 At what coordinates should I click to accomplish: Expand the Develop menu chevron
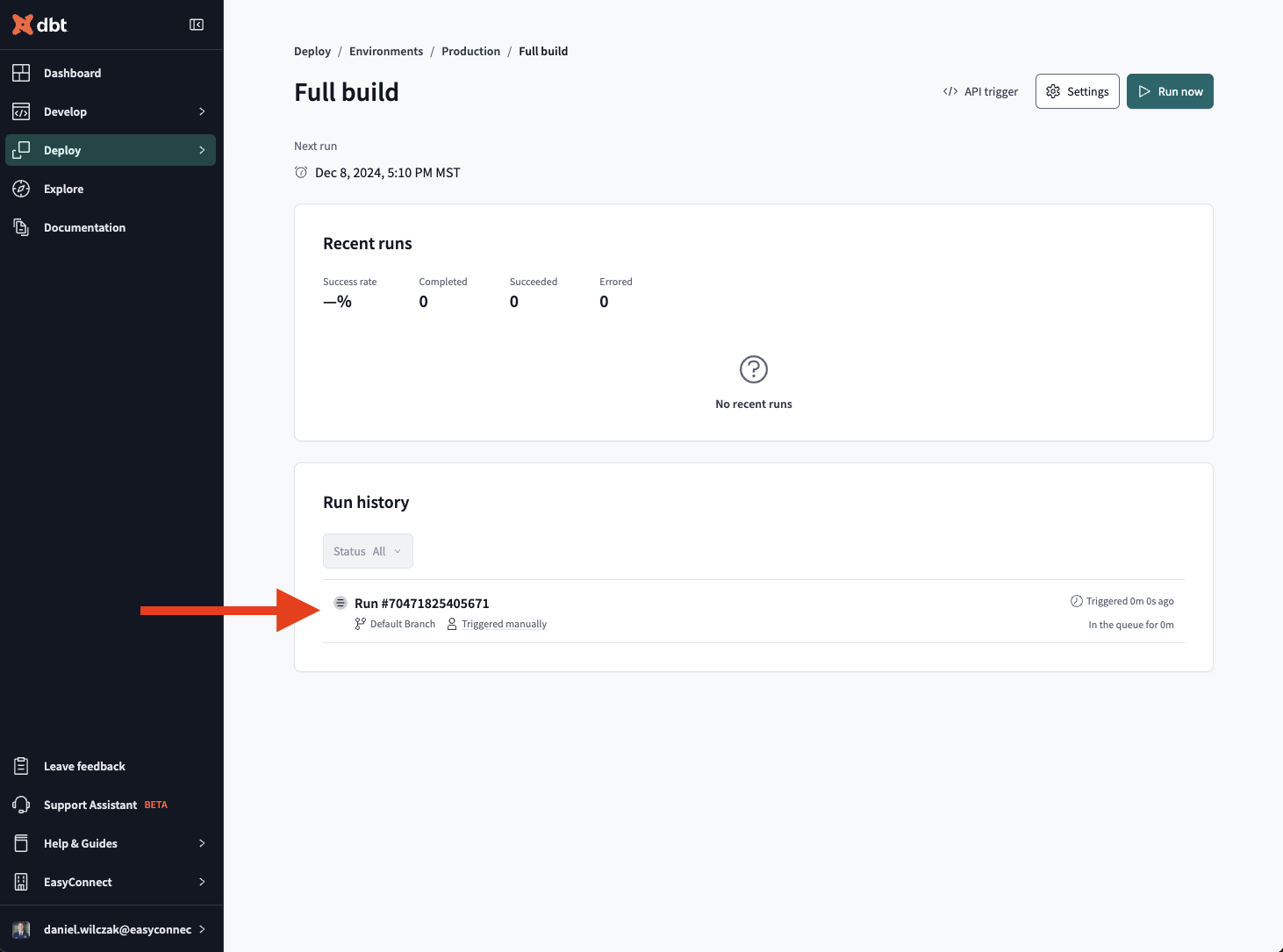202,111
